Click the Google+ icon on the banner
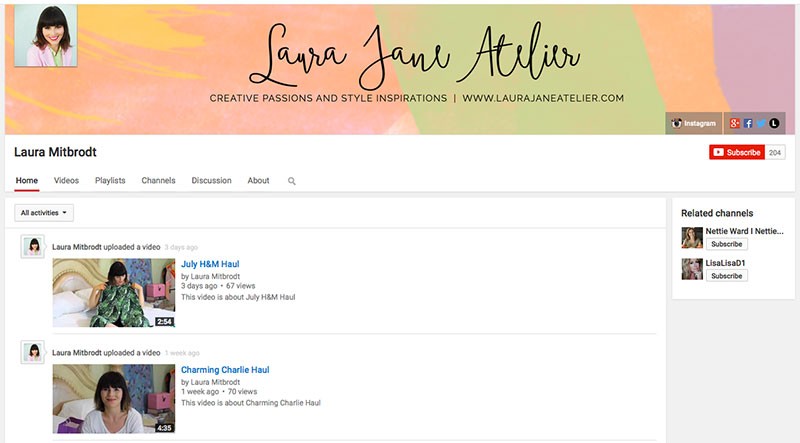800x443 pixels. [735, 123]
